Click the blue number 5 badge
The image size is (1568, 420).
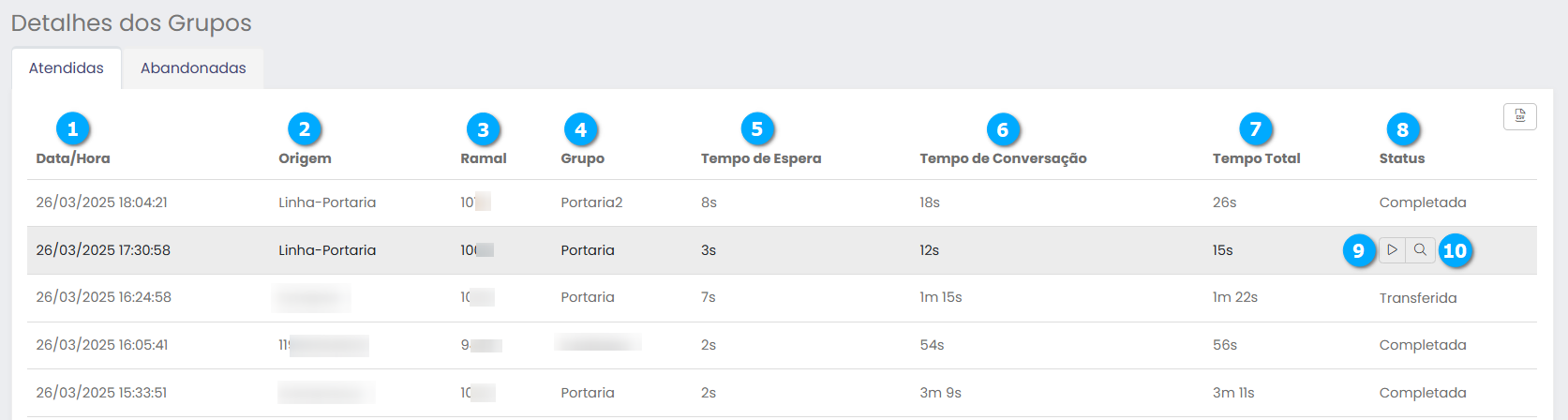tap(757, 128)
